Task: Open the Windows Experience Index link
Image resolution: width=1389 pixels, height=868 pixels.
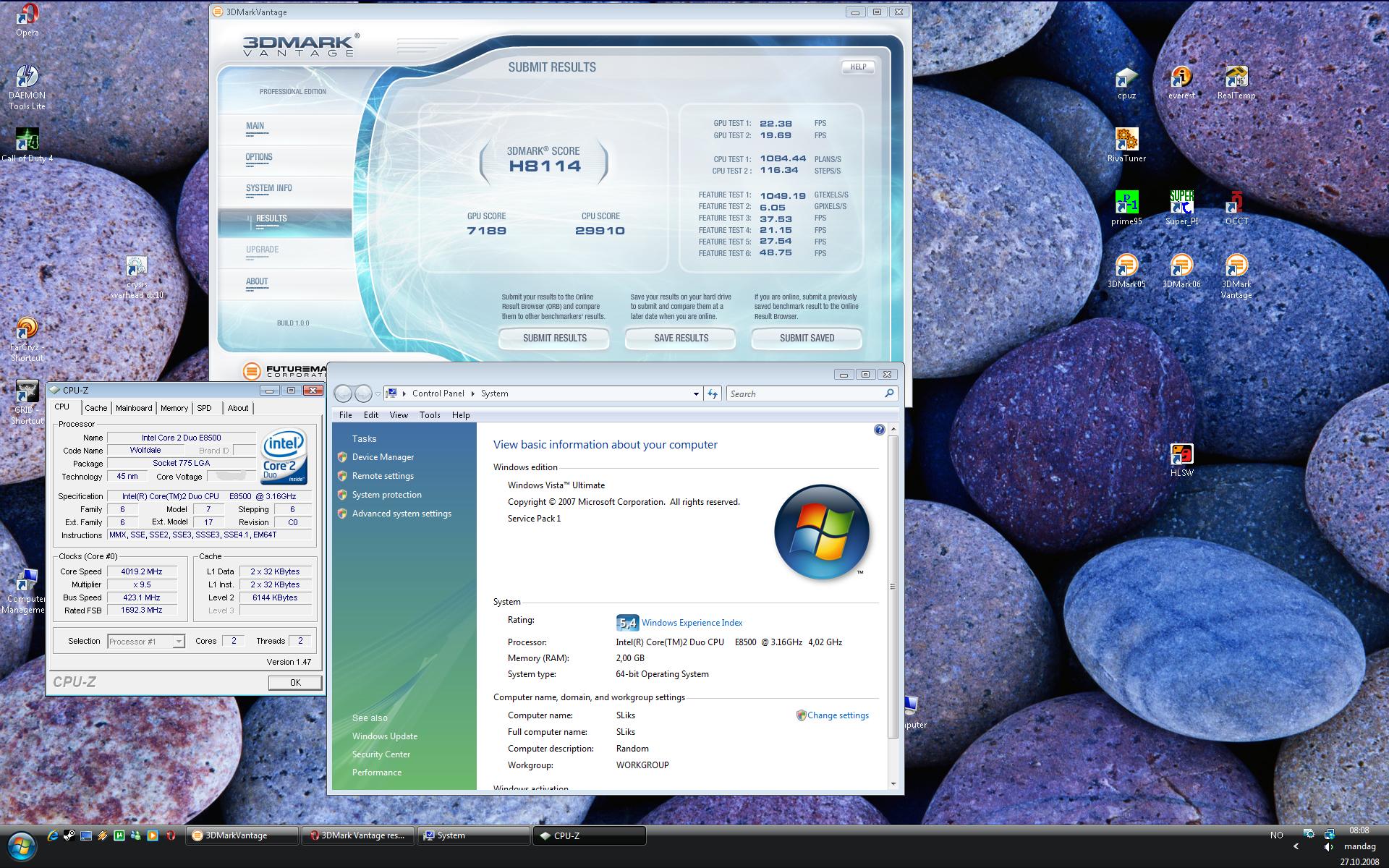Action: click(x=692, y=623)
